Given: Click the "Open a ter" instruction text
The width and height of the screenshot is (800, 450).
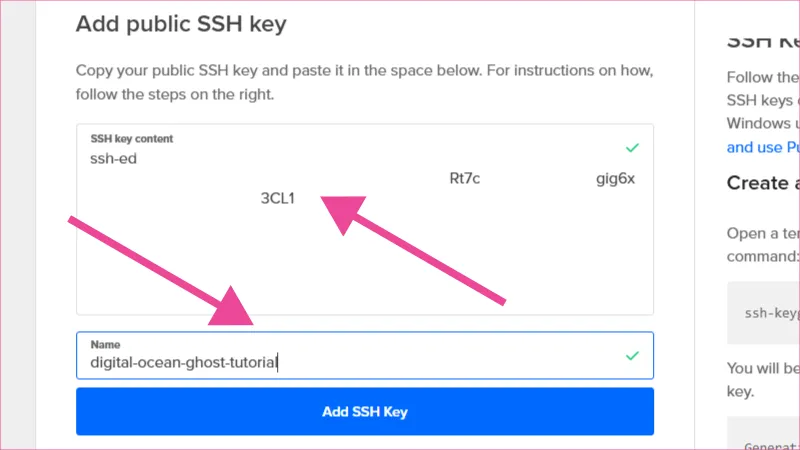Looking at the screenshot, I should (763, 233).
